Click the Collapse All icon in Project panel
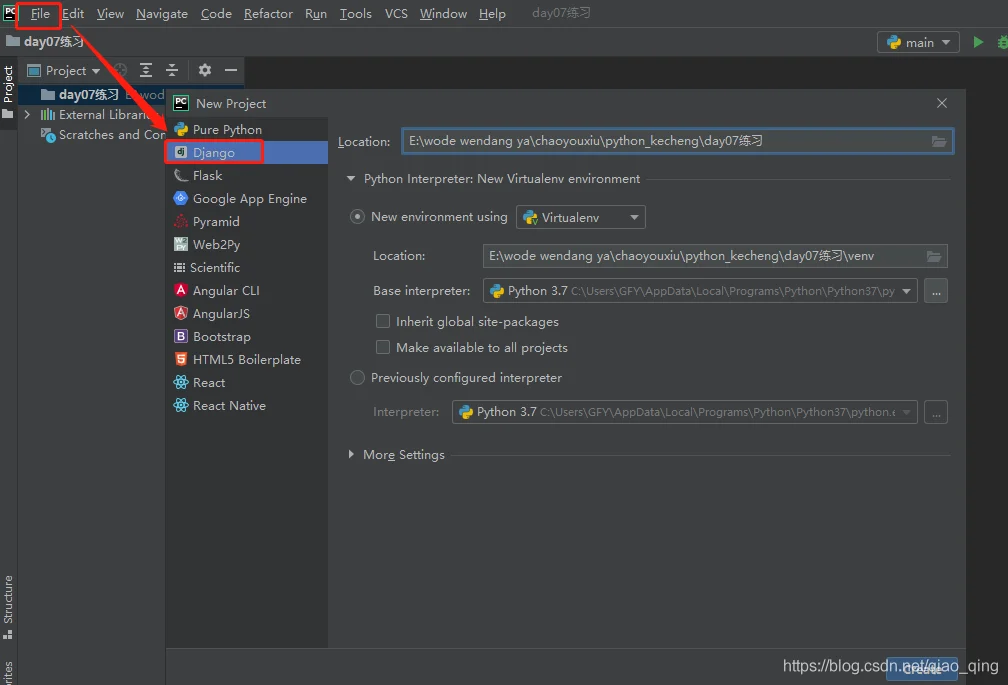 (172, 70)
